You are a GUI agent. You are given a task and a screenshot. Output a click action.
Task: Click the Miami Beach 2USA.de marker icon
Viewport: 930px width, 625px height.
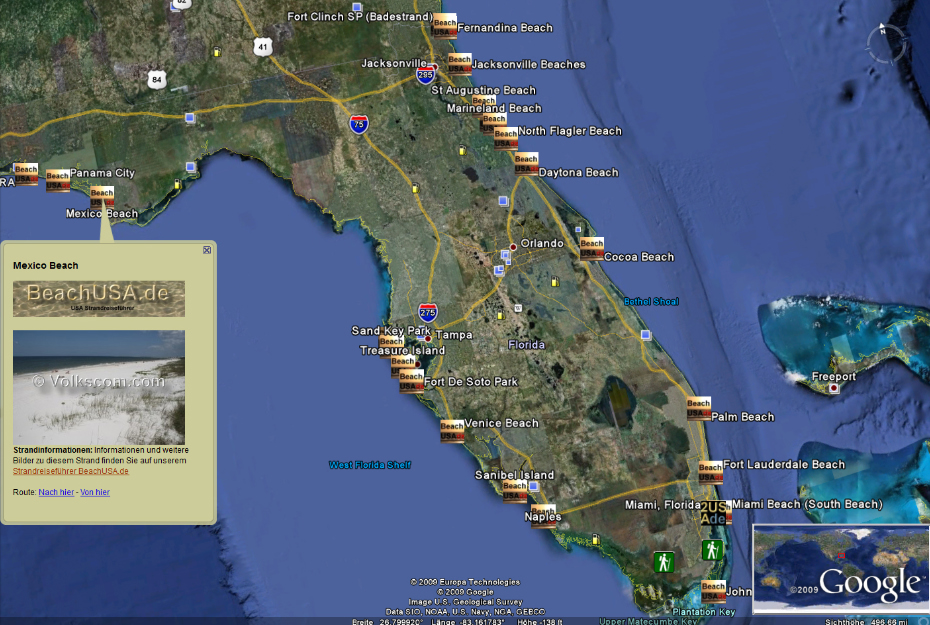(715, 512)
